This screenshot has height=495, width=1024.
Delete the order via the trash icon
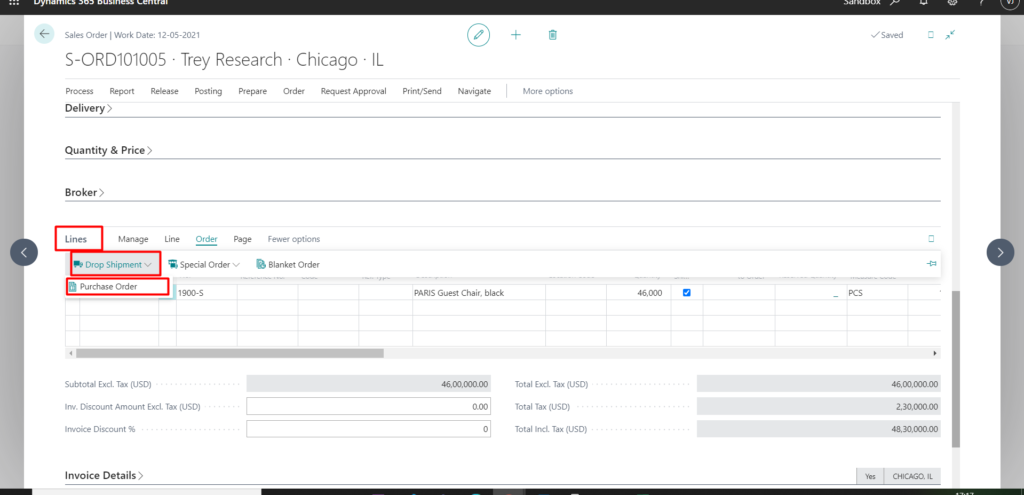[552, 35]
